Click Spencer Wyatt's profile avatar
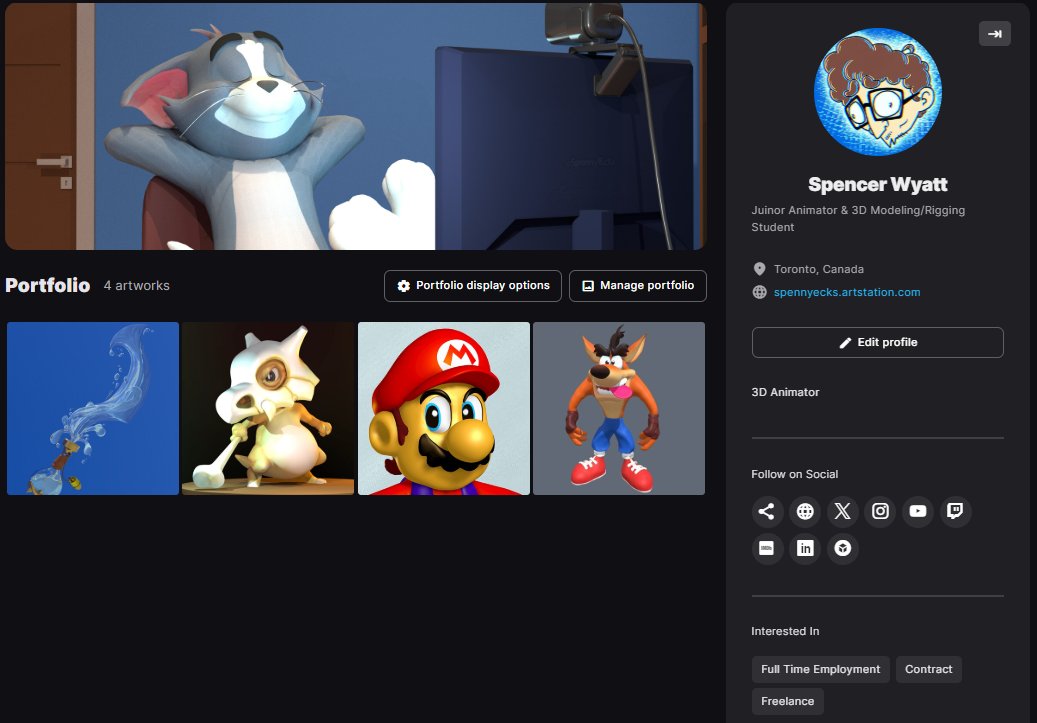The image size is (1037, 723). [878, 92]
